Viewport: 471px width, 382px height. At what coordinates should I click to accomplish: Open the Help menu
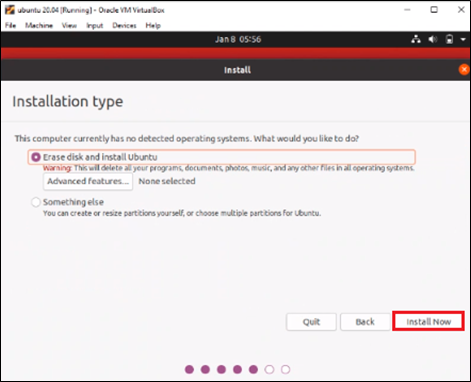(153, 26)
